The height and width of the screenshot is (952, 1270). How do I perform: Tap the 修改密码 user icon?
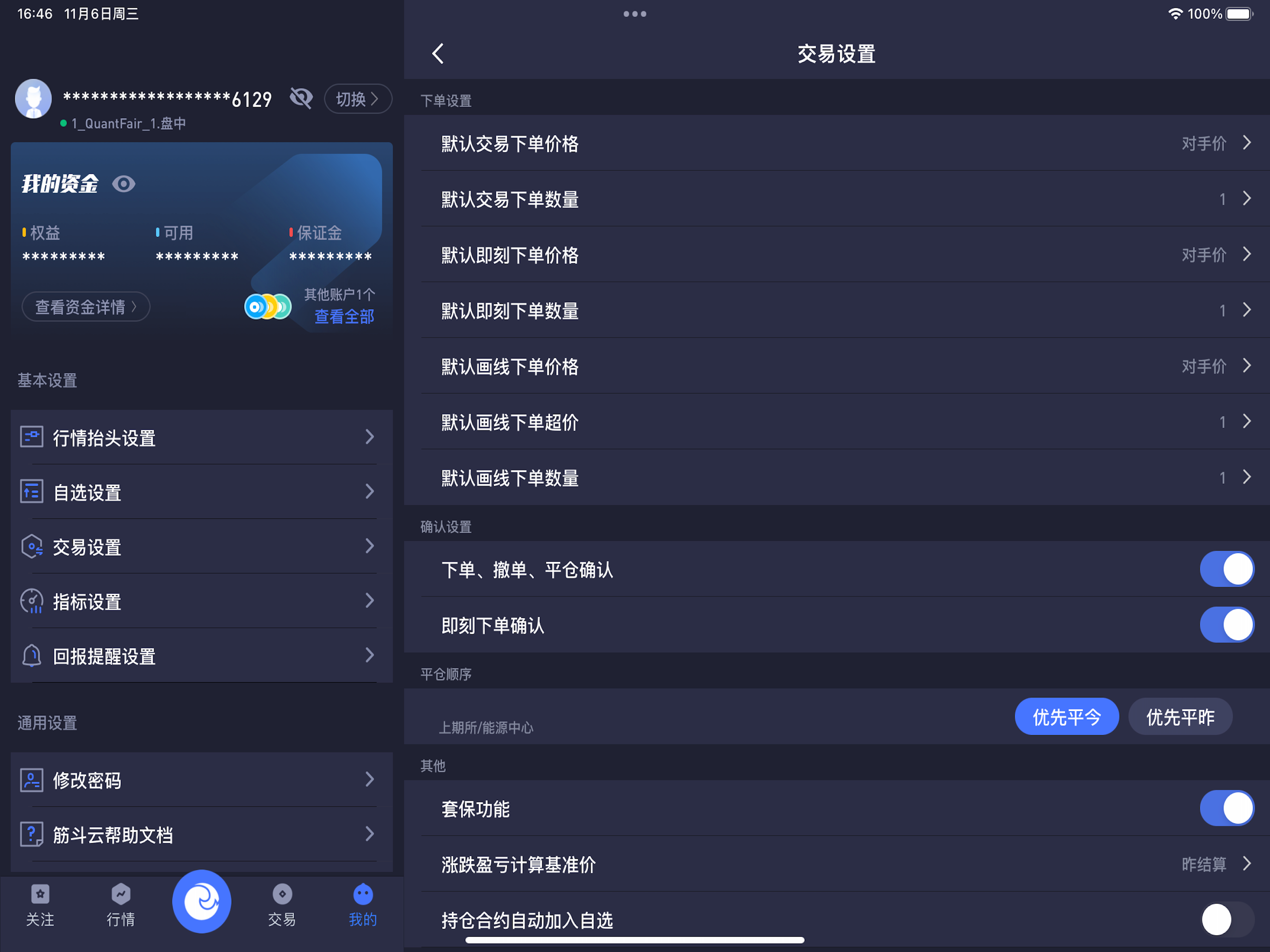point(31,780)
